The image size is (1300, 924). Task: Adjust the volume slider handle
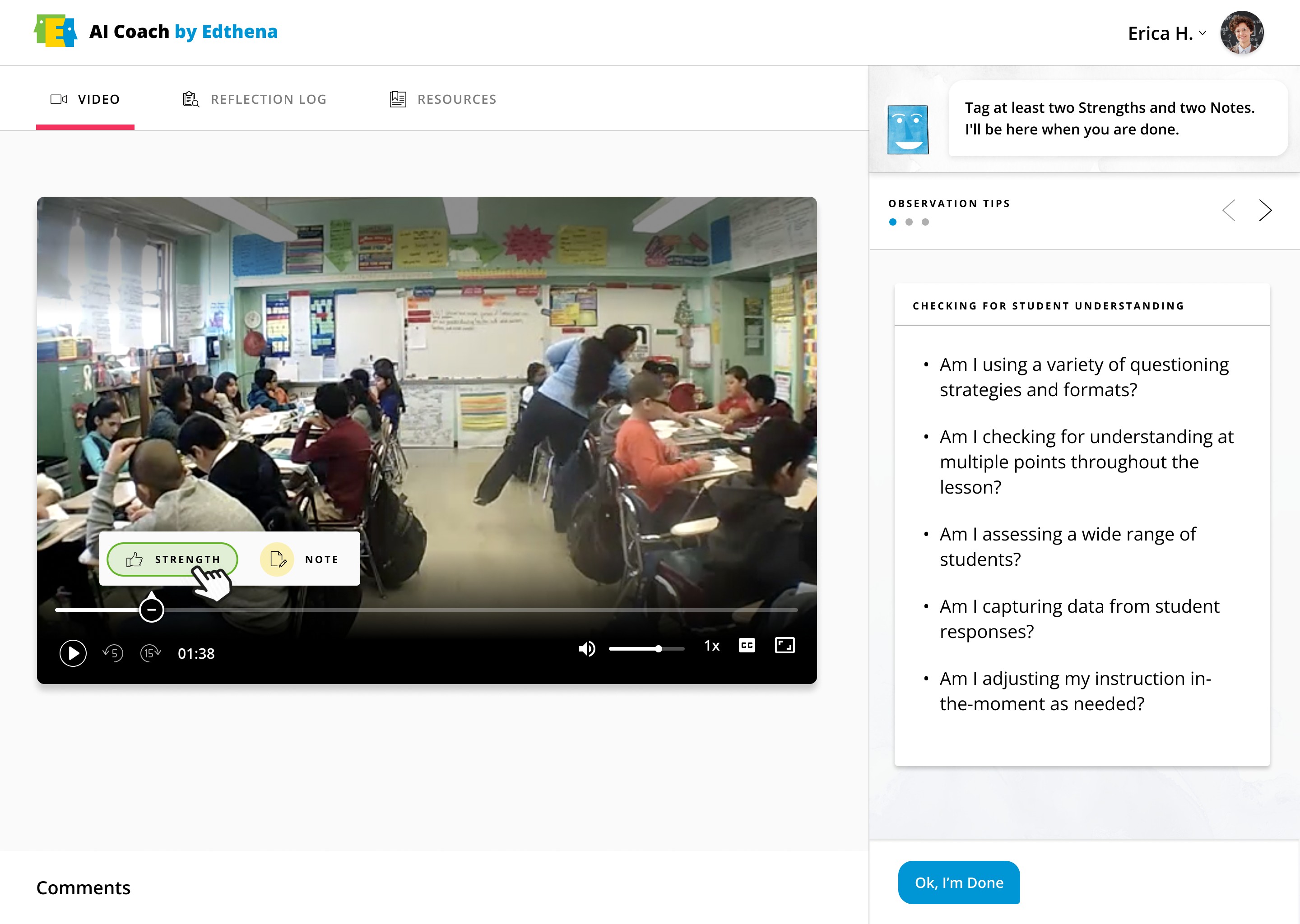658,649
